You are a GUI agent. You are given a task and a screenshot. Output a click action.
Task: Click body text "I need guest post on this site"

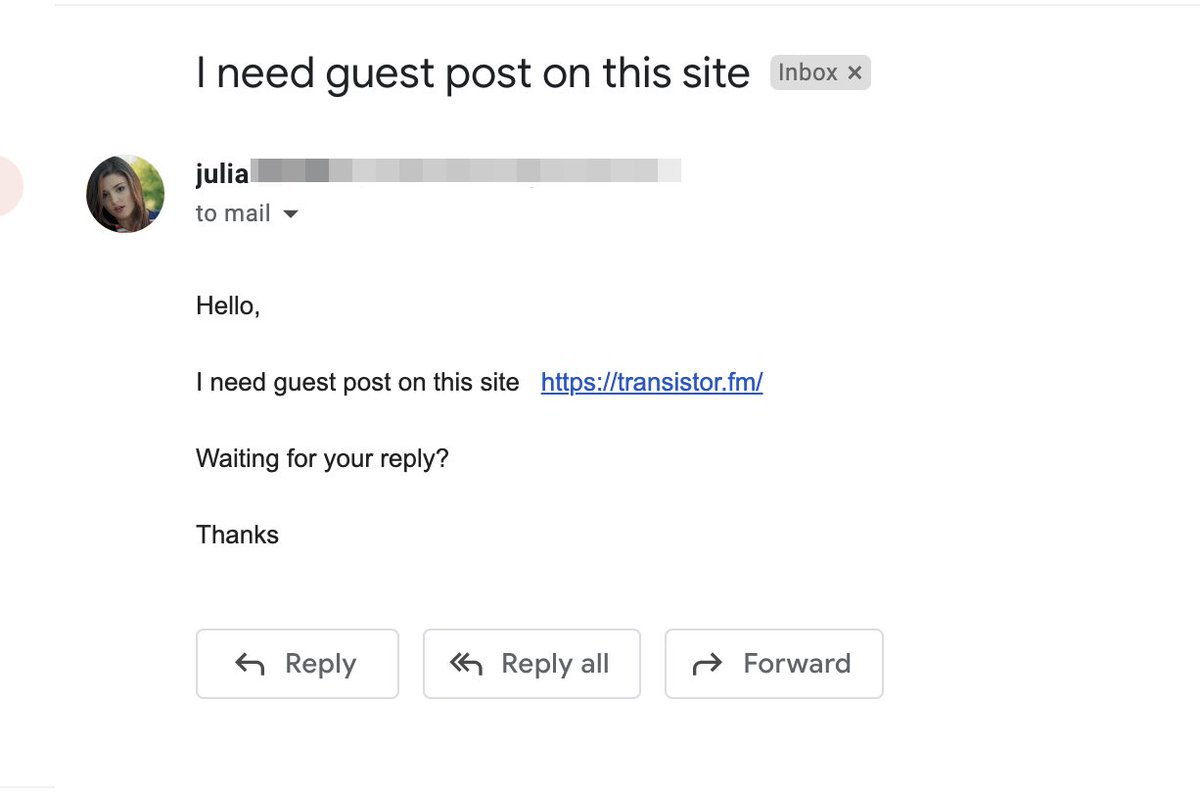tap(357, 382)
